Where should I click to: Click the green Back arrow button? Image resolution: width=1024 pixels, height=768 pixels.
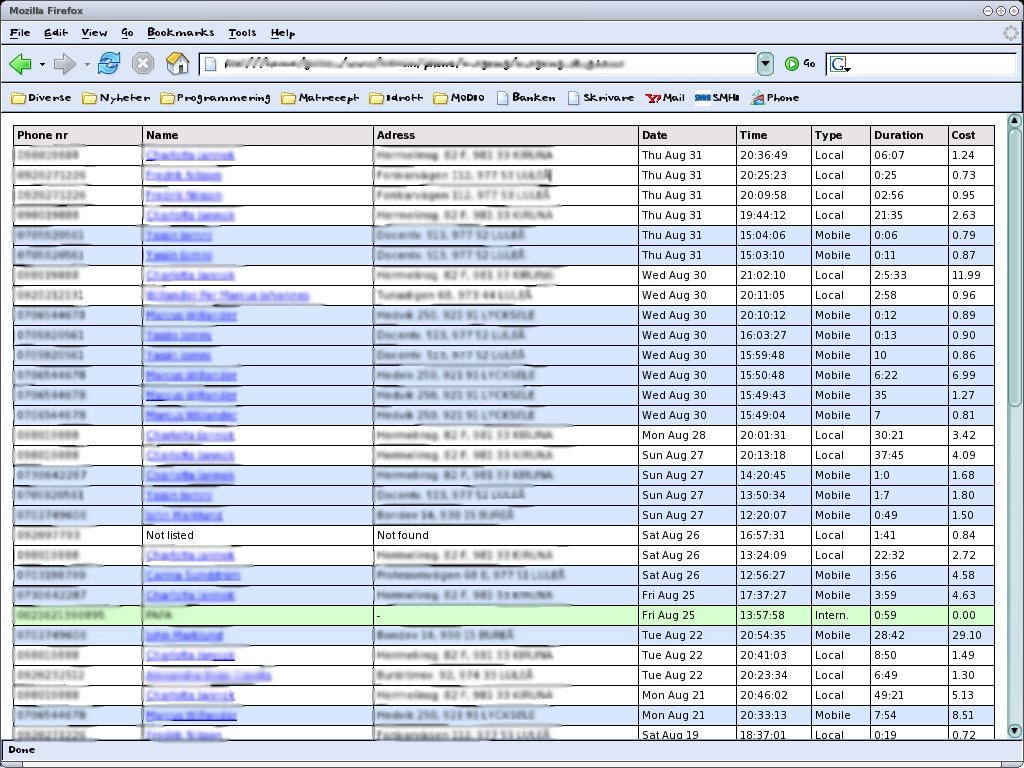click(21, 64)
